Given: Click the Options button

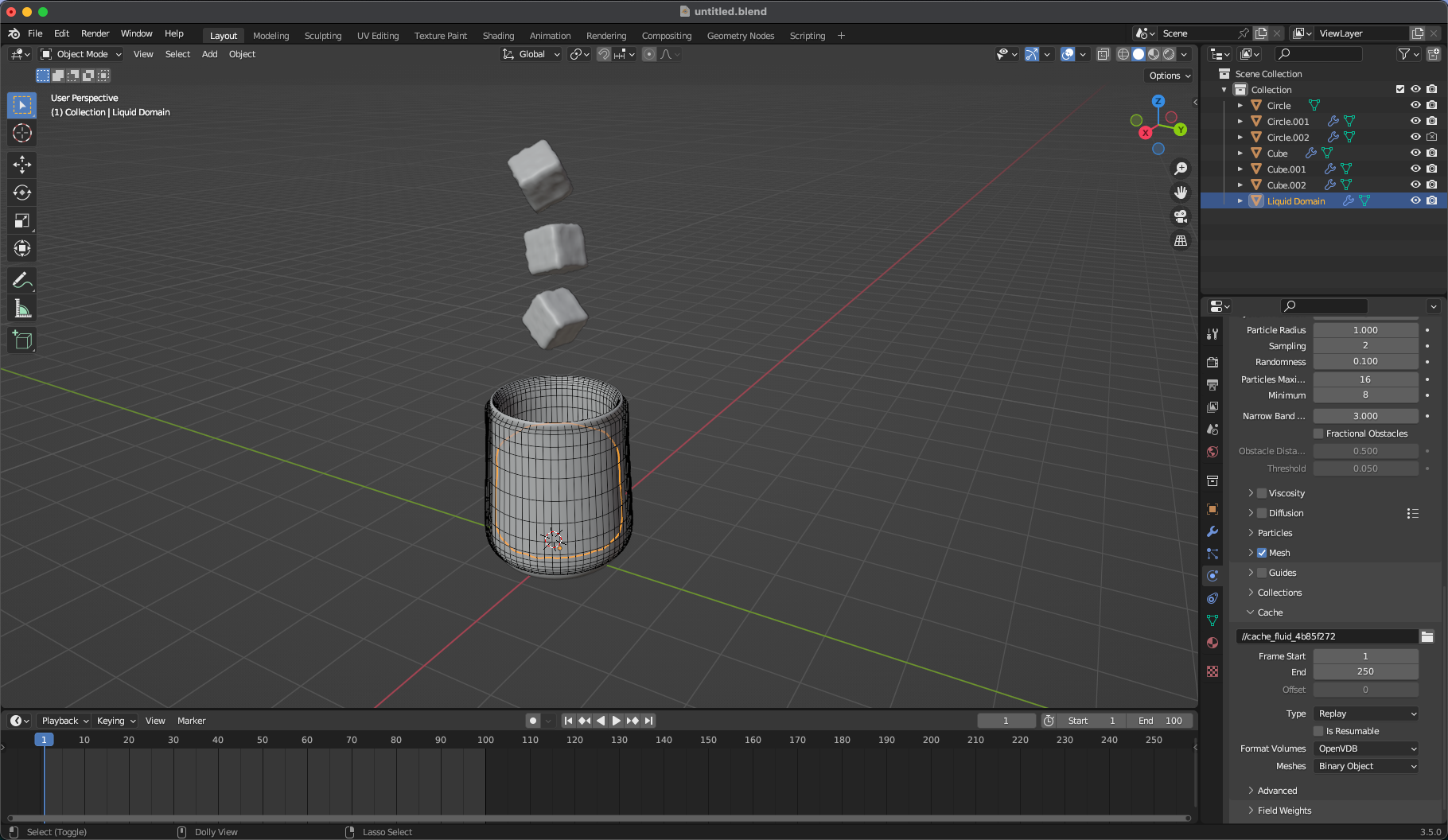Looking at the screenshot, I should tap(1170, 76).
